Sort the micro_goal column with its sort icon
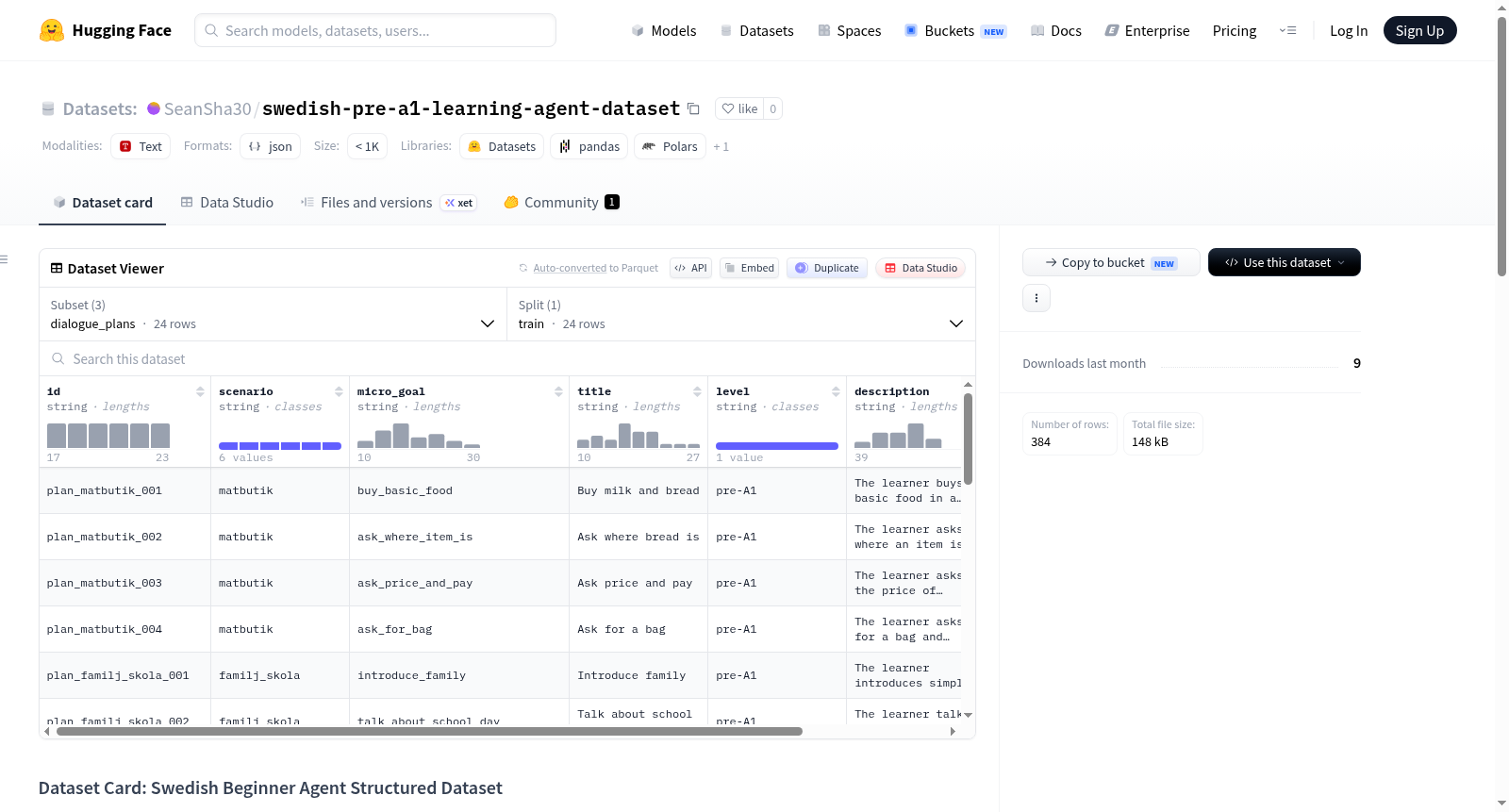 click(x=558, y=391)
